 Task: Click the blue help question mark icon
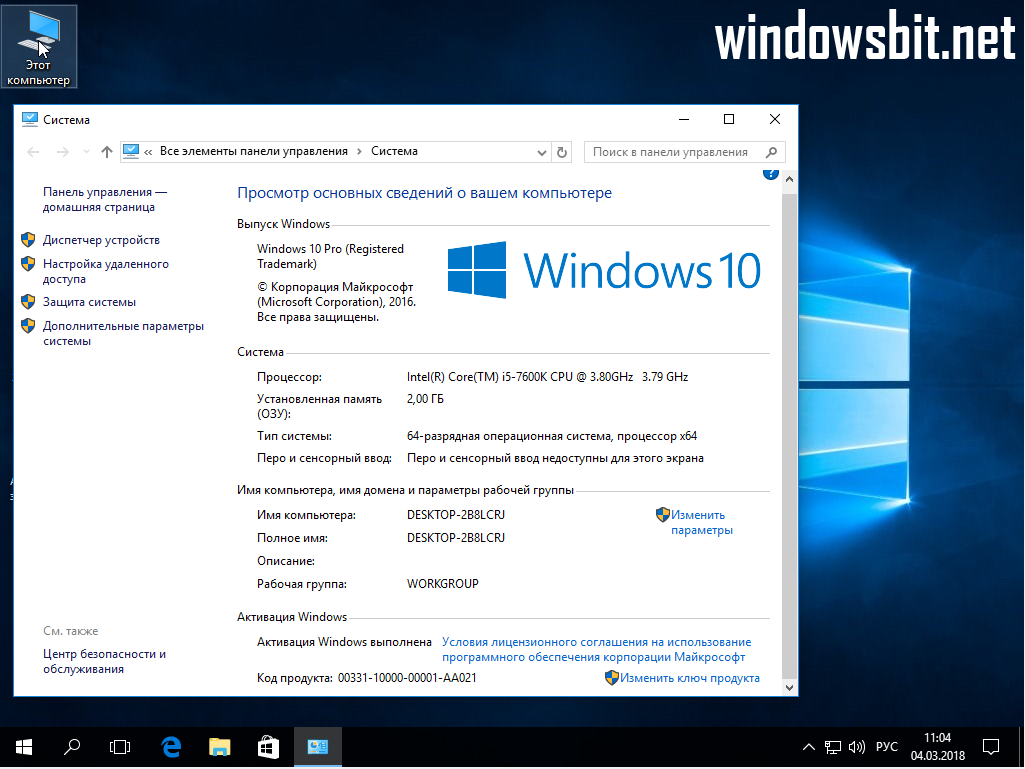(x=770, y=173)
